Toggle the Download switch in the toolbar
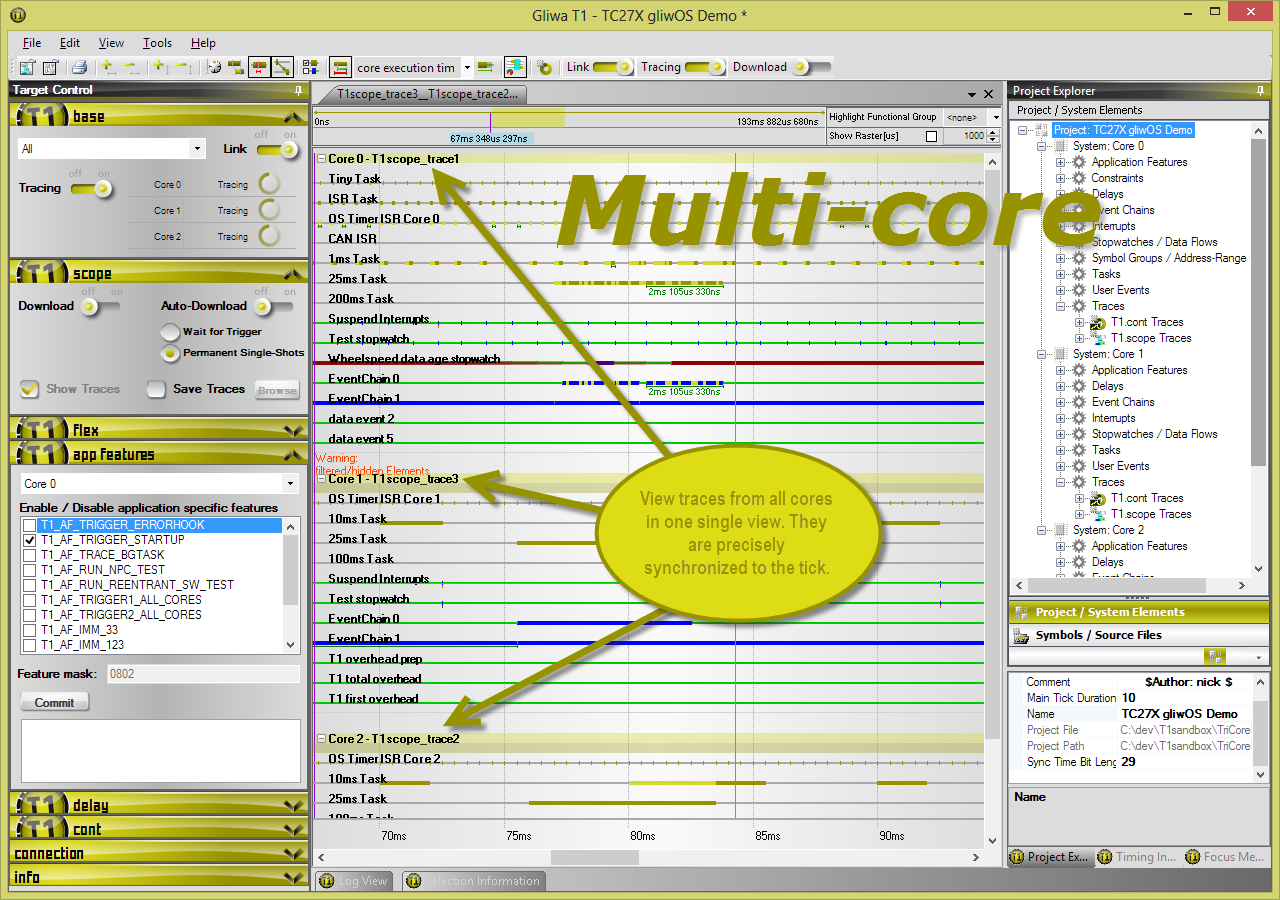 (x=811, y=68)
